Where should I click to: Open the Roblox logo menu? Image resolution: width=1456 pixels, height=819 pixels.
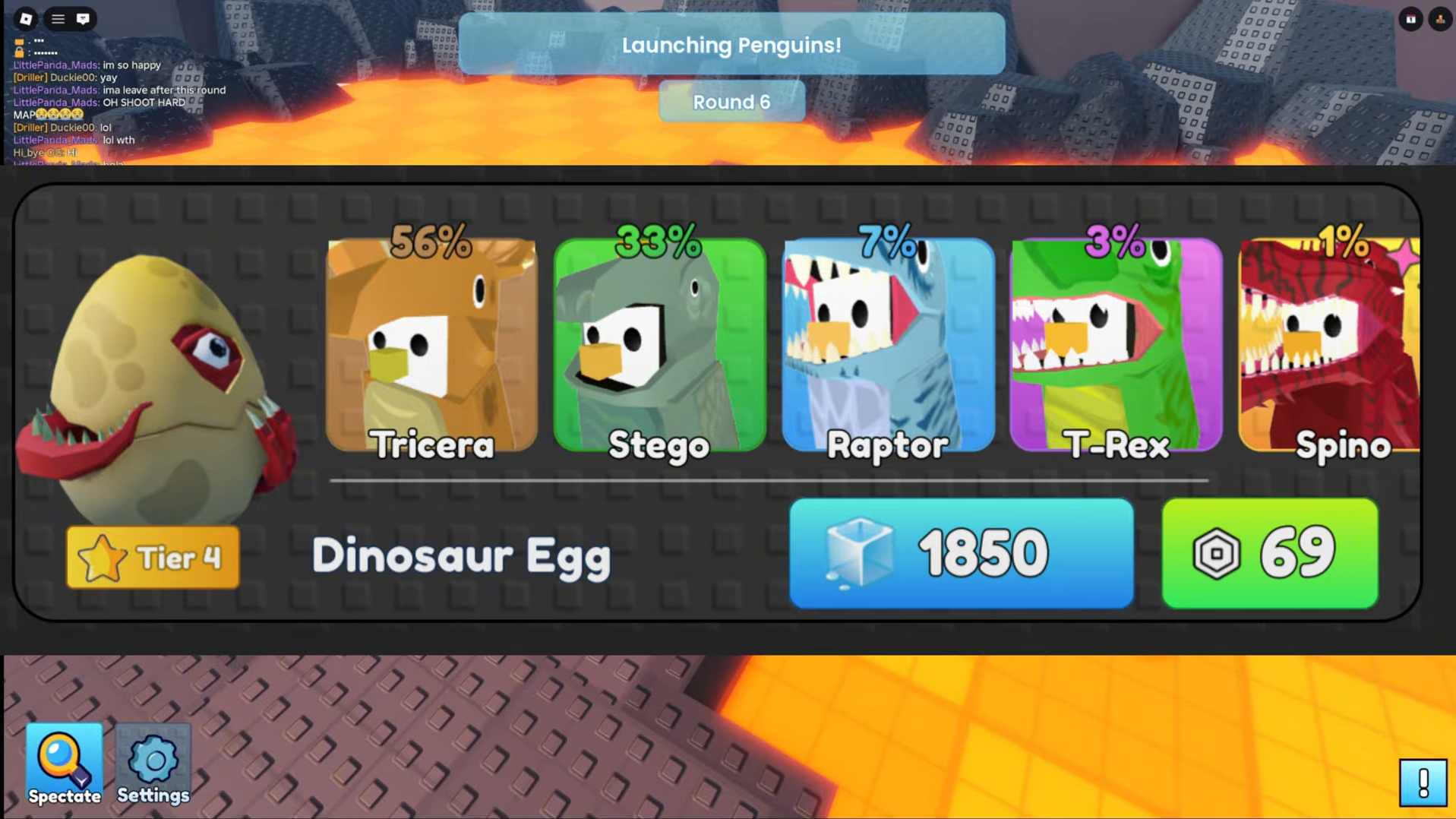[25, 19]
